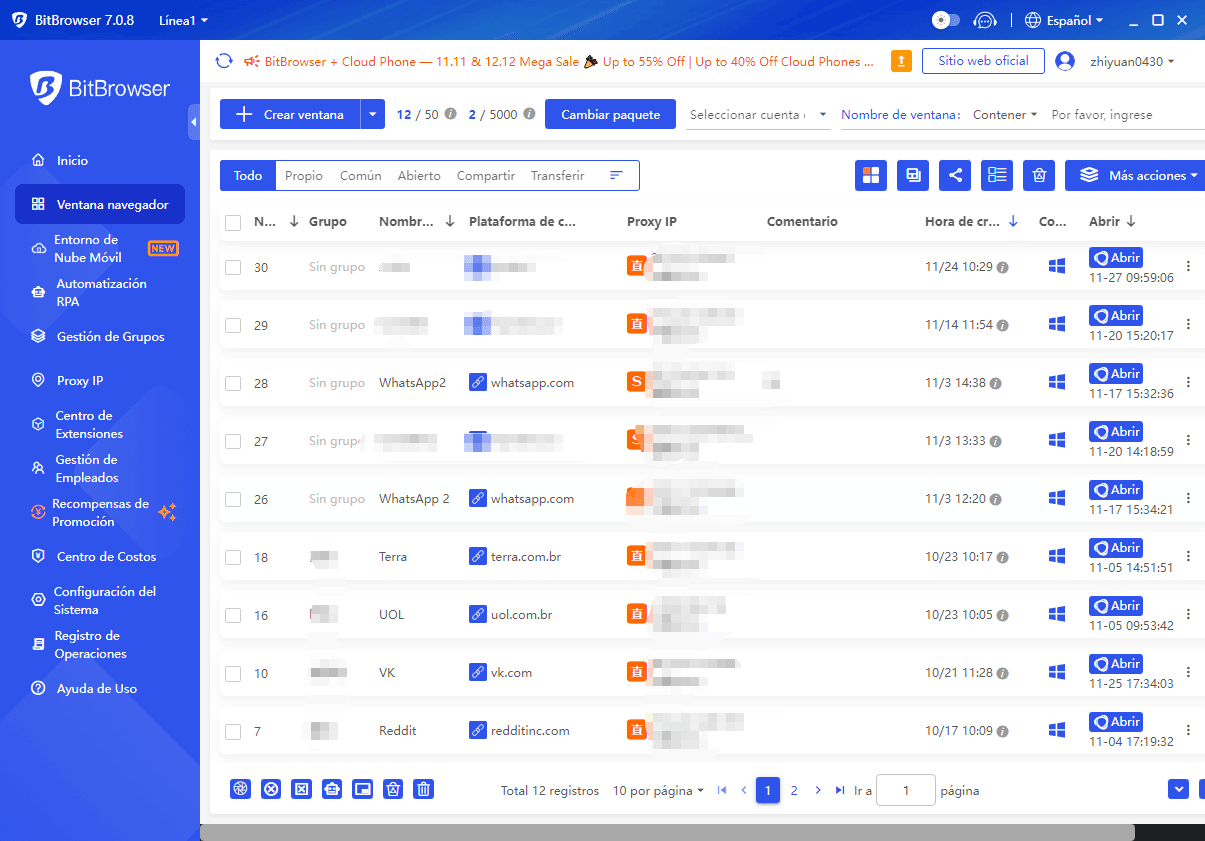Open the Español language dropdown
The image size is (1205, 841).
click(x=1064, y=20)
